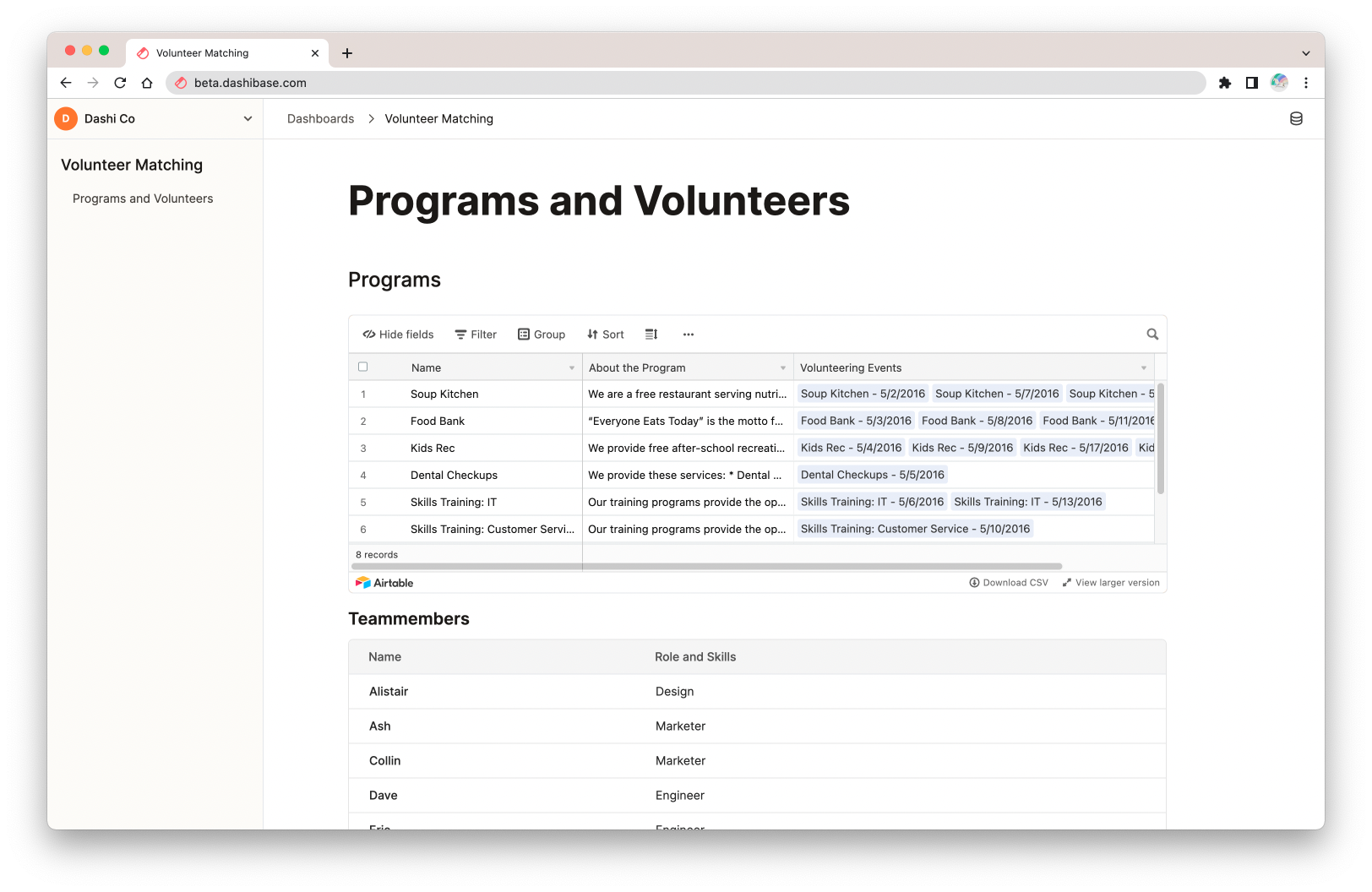Click the Airtable search magnifier
Viewport: 1372px width, 892px height.
[x=1152, y=334]
